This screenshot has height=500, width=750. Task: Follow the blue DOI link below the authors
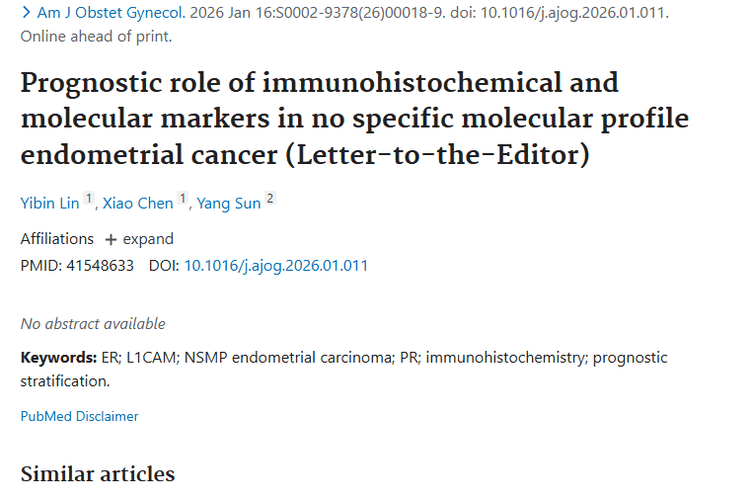click(276, 266)
